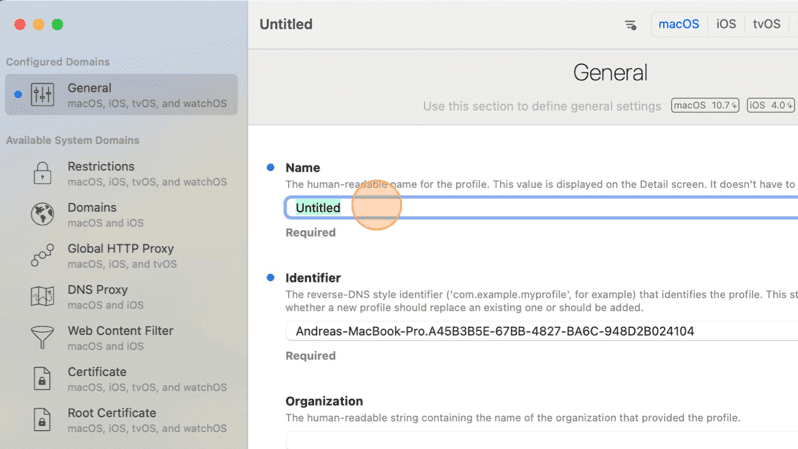Click the empty Organization text field

tap(542, 441)
